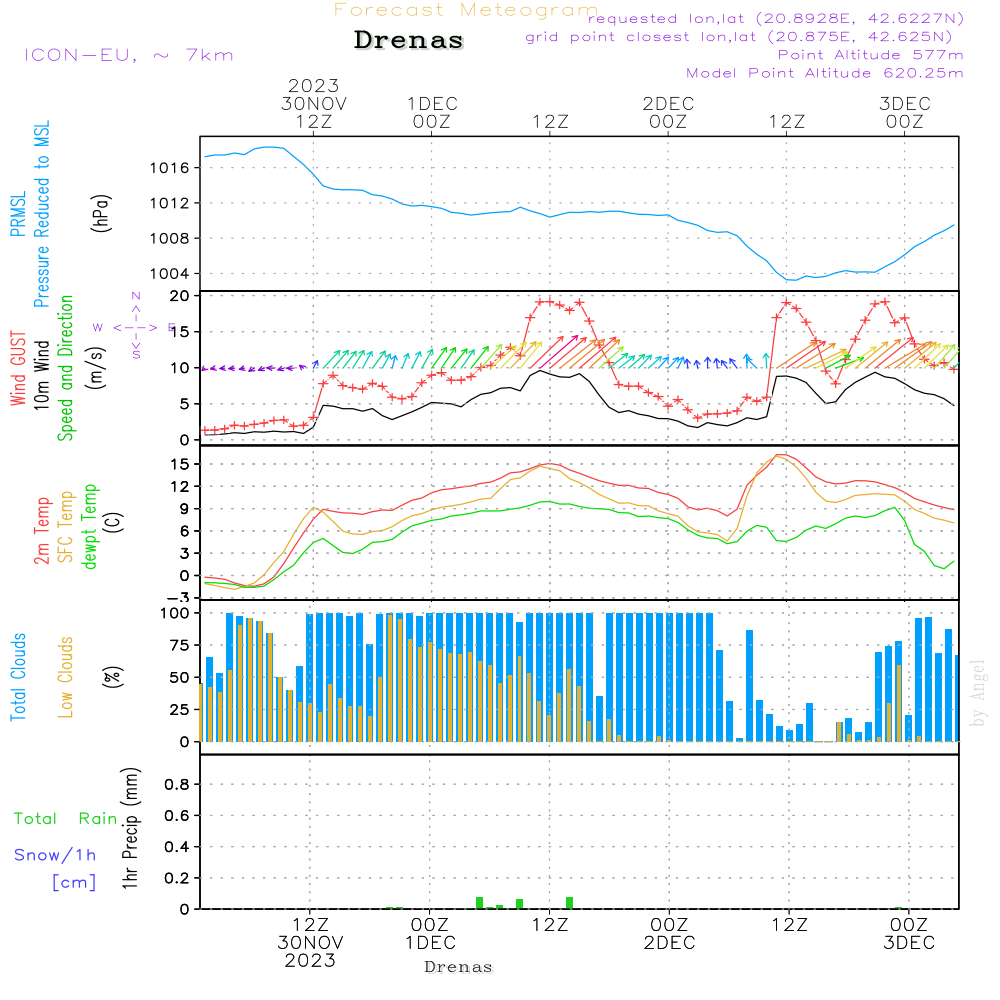Click the 'Forecast Meteogram' heading
1000x1000 pixels.
tap(466, 10)
